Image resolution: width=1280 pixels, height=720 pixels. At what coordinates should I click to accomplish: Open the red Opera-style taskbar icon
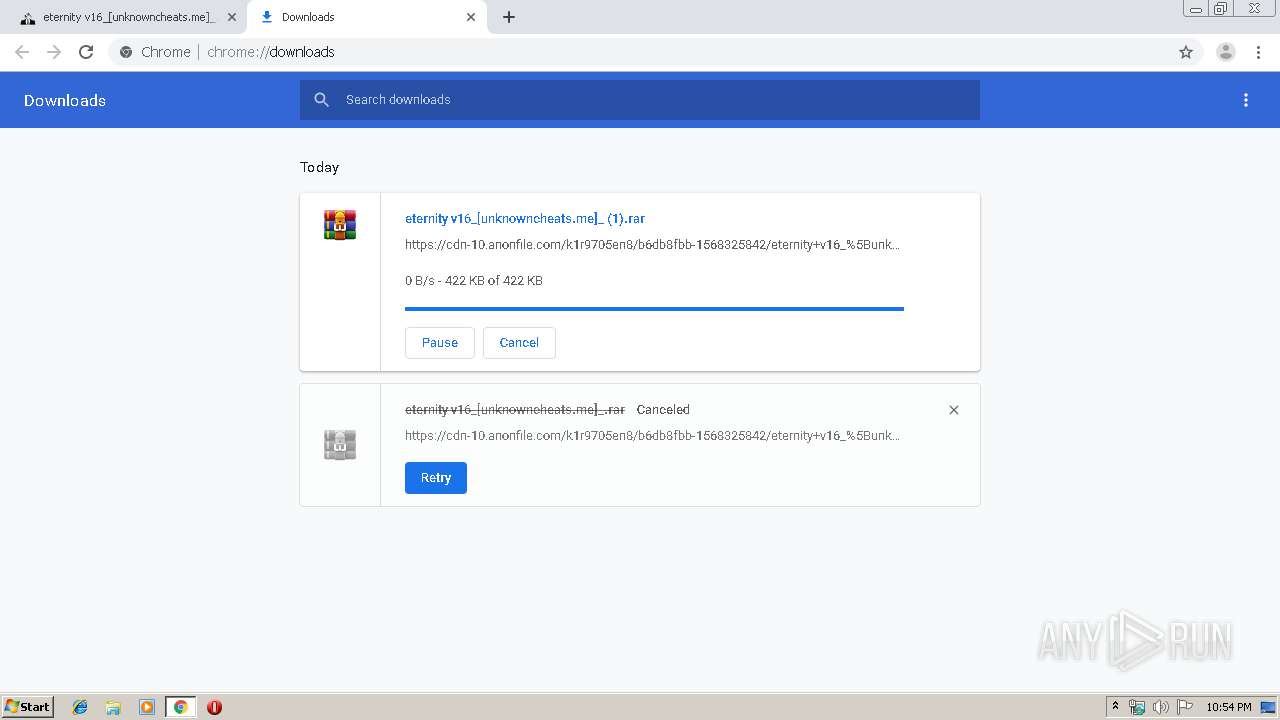click(x=214, y=707)
